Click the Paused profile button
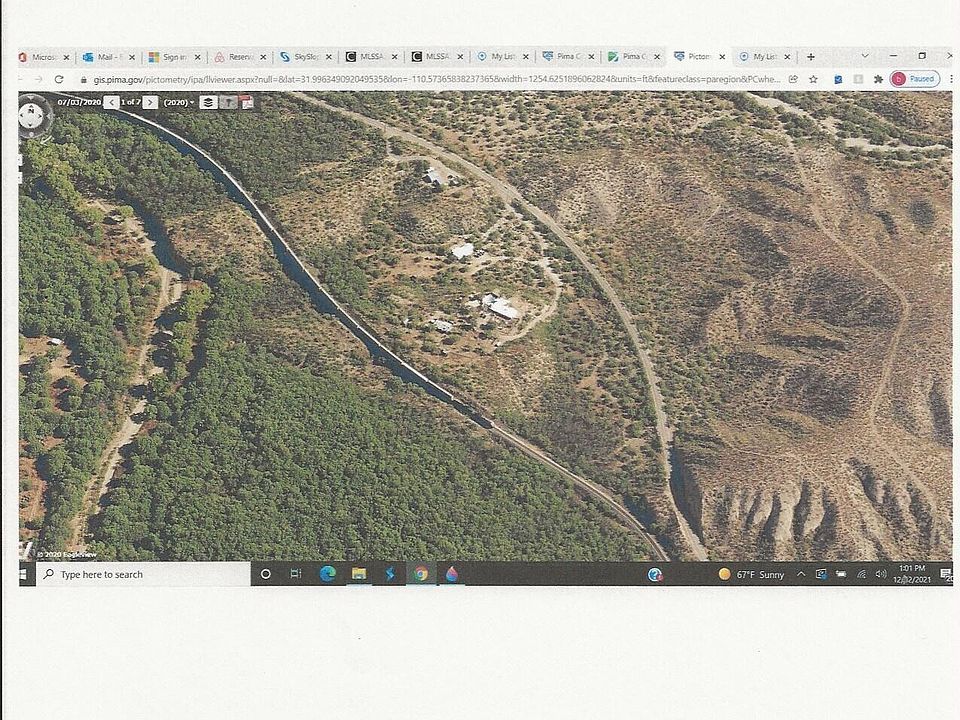The width and height of the screenshot is (960, 720). [914, 79]
